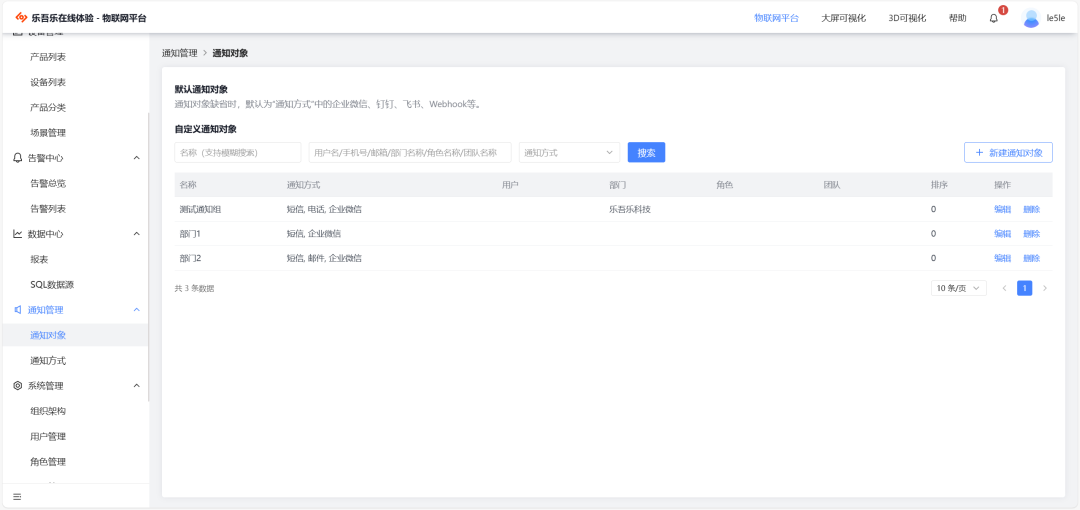
Task: Open the 10 条/页 page size dropdown
Action: [x=958, y=288]
